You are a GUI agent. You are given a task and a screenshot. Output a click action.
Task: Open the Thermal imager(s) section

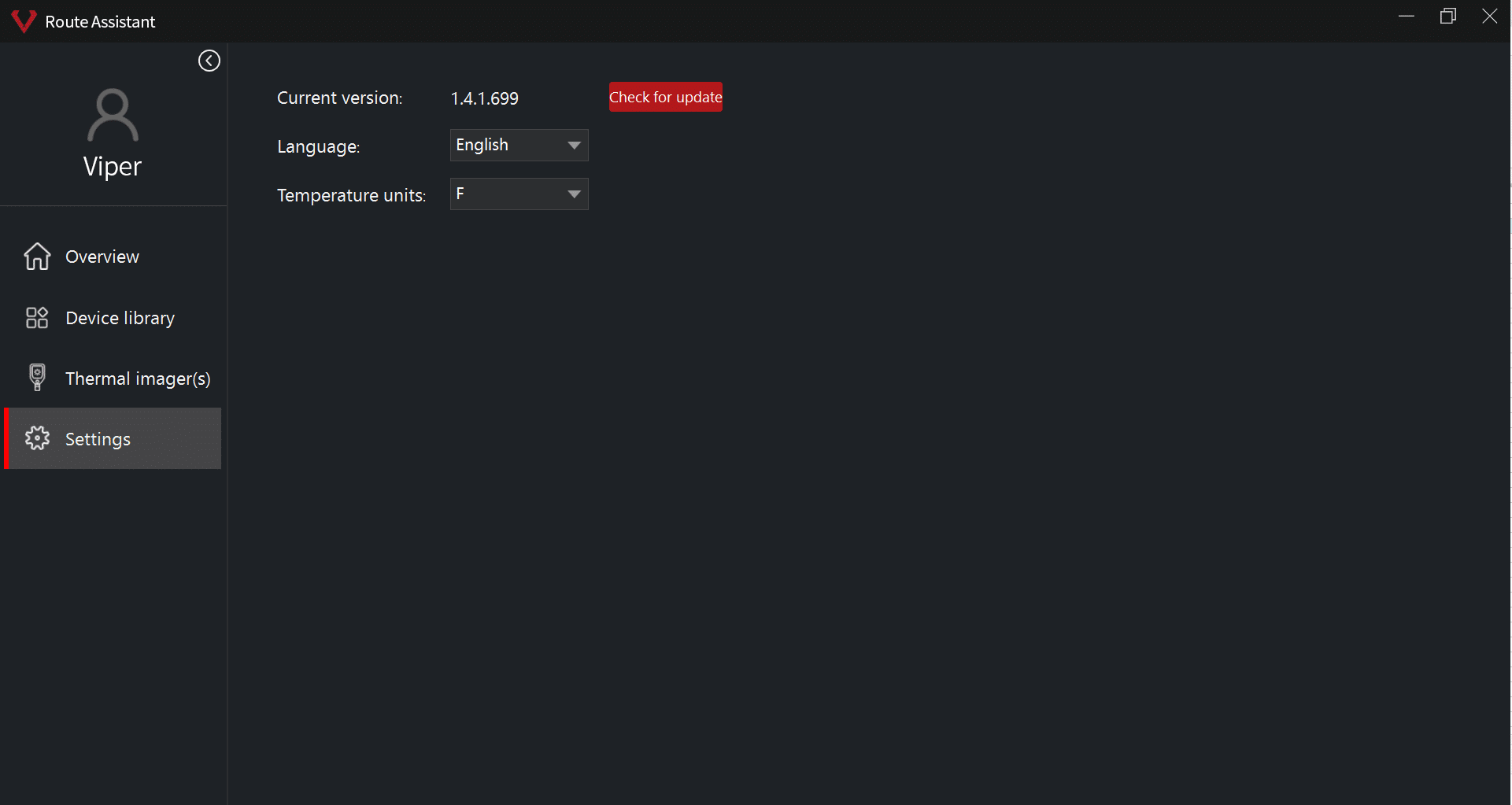(x=113, y=378)
